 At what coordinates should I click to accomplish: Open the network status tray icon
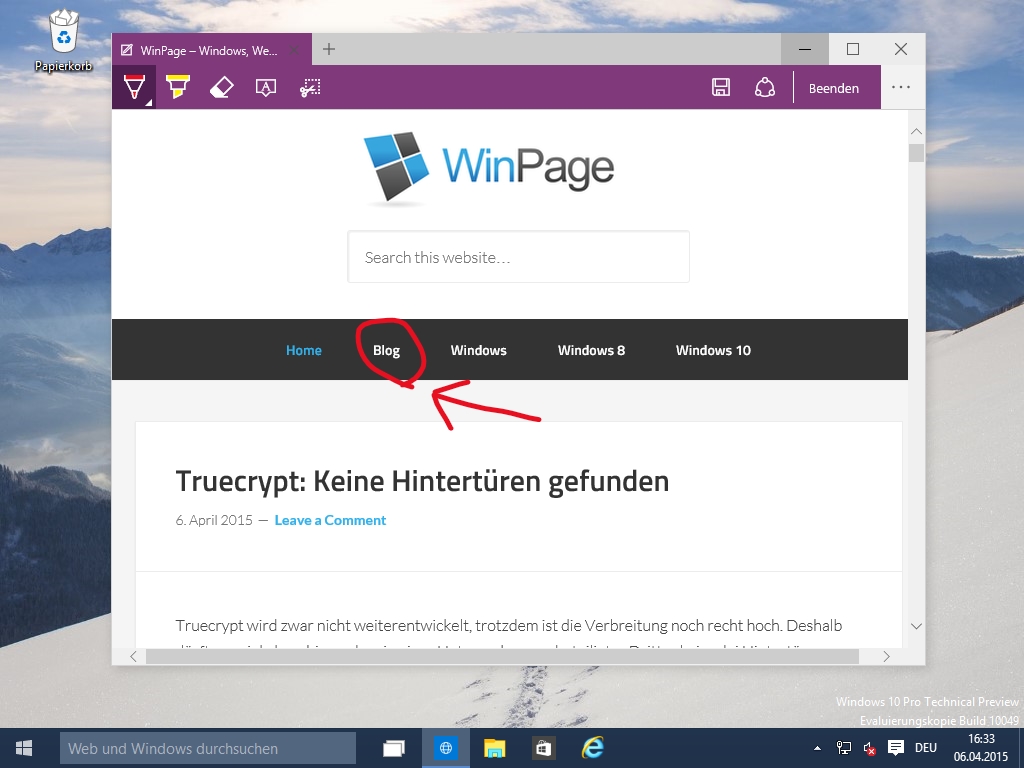point(844,748)
